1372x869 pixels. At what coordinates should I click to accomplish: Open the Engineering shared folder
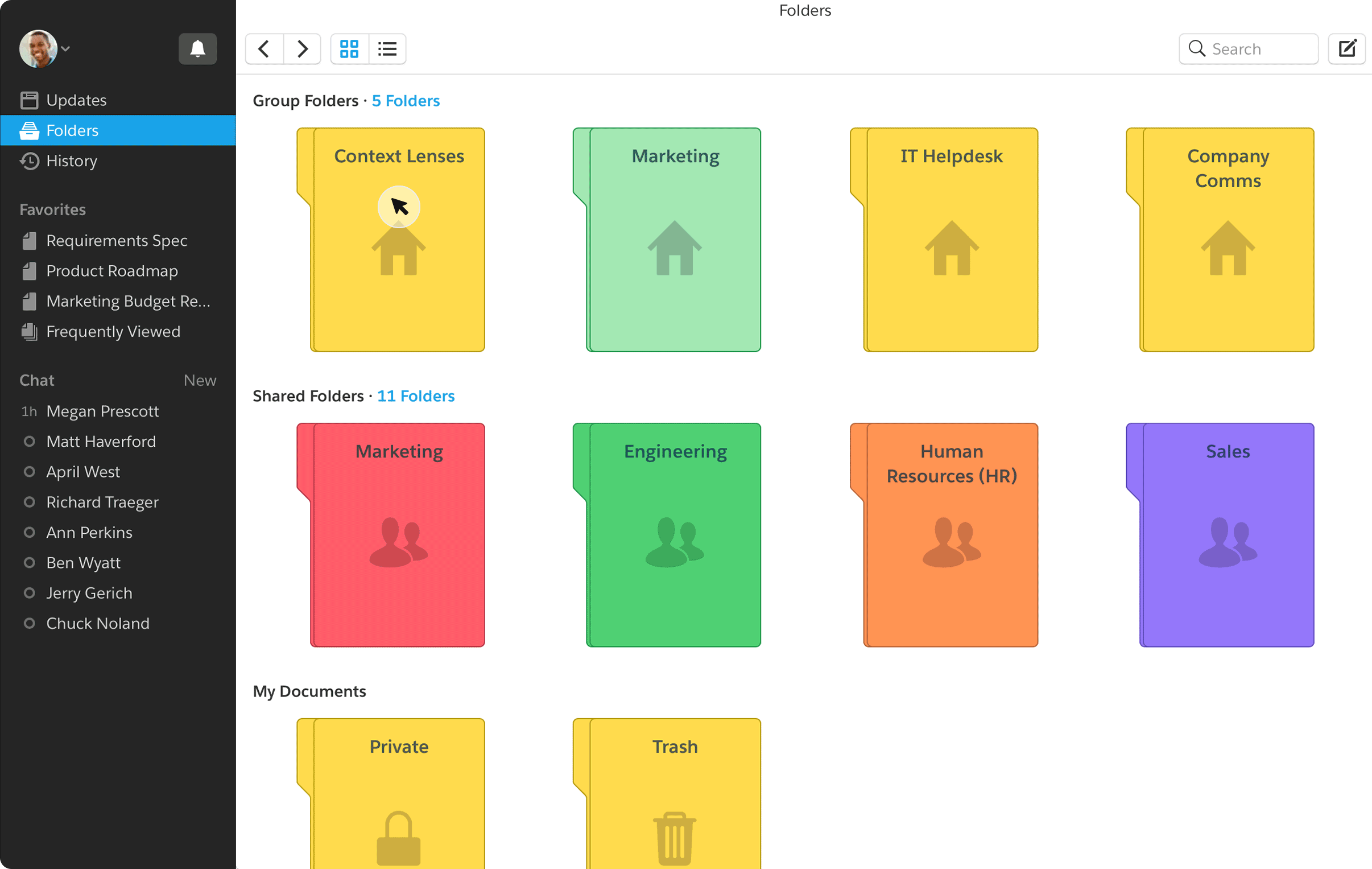[667, 535]
